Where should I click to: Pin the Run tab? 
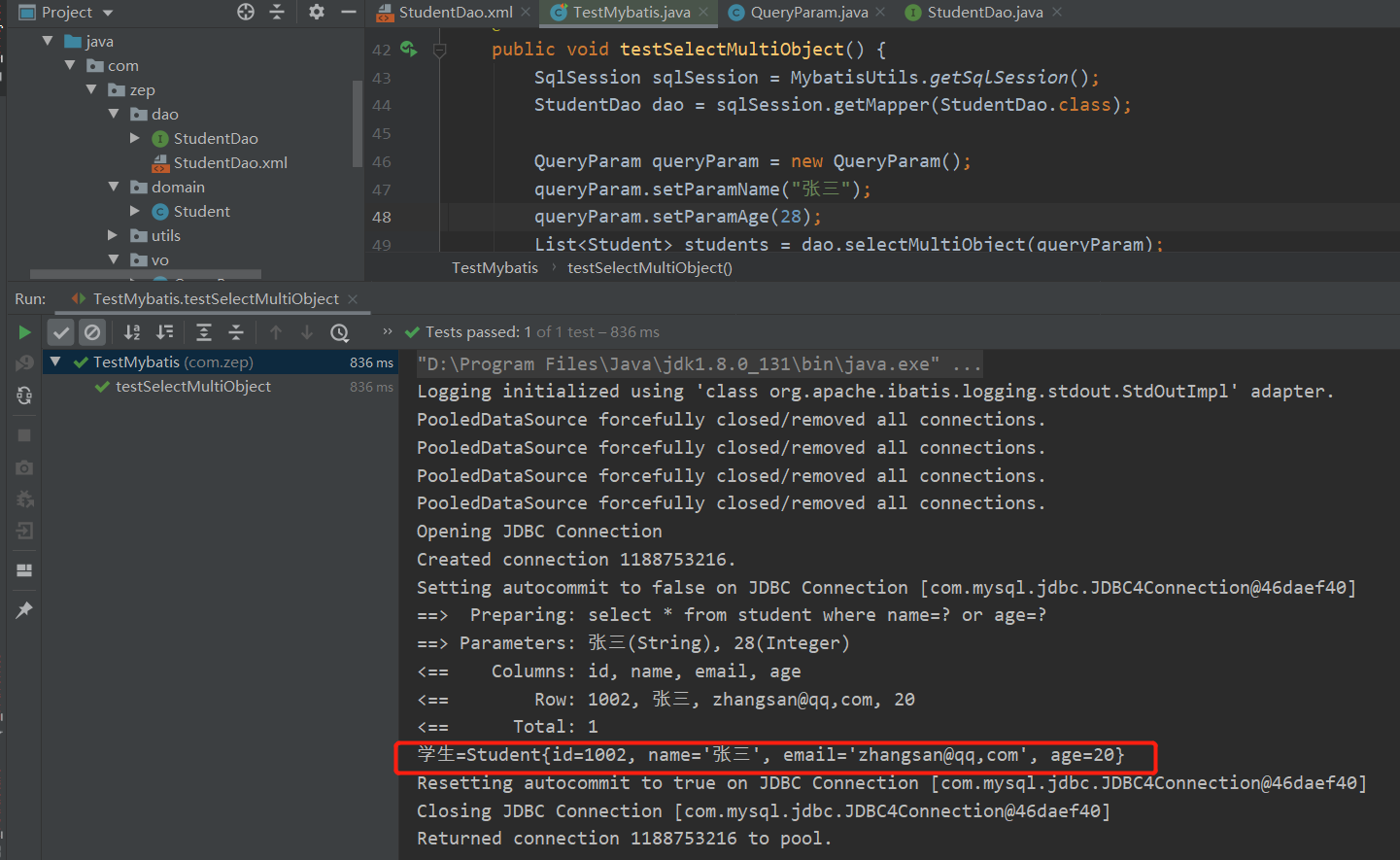point(24,610)
